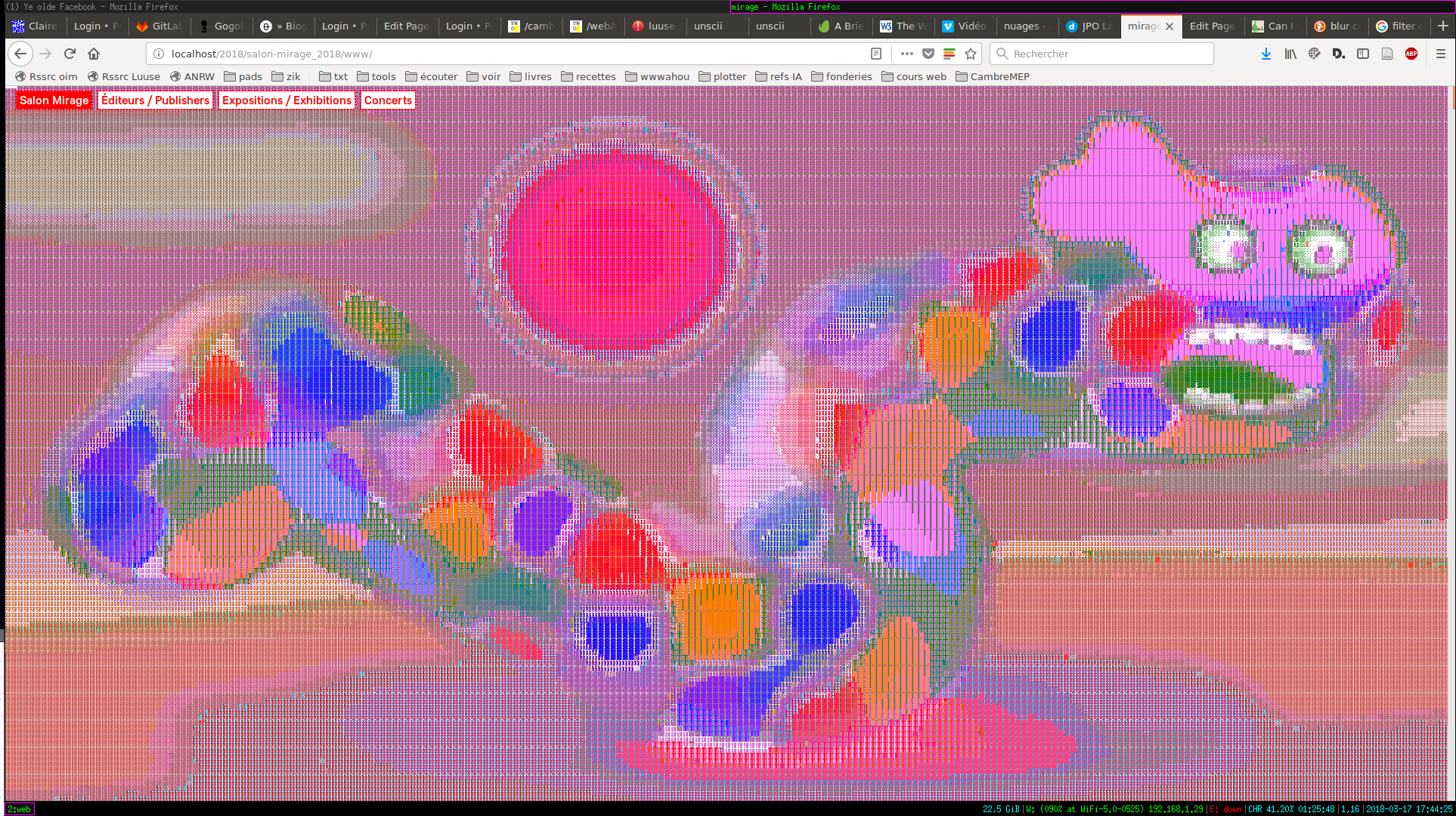This screenshot has width=1456, height=816.
Task: Switch to the 'nuages' tab
Action: point(1024,26)
